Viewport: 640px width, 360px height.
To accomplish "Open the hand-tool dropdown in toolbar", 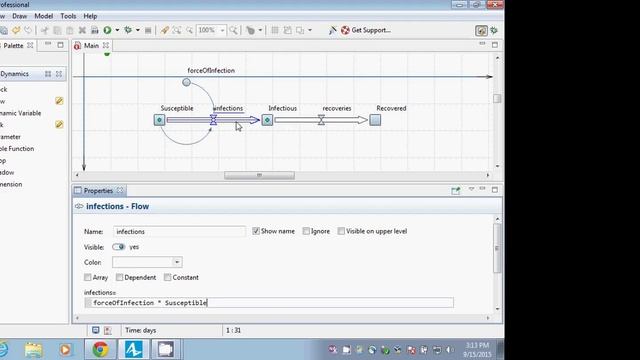I will 260,30.
